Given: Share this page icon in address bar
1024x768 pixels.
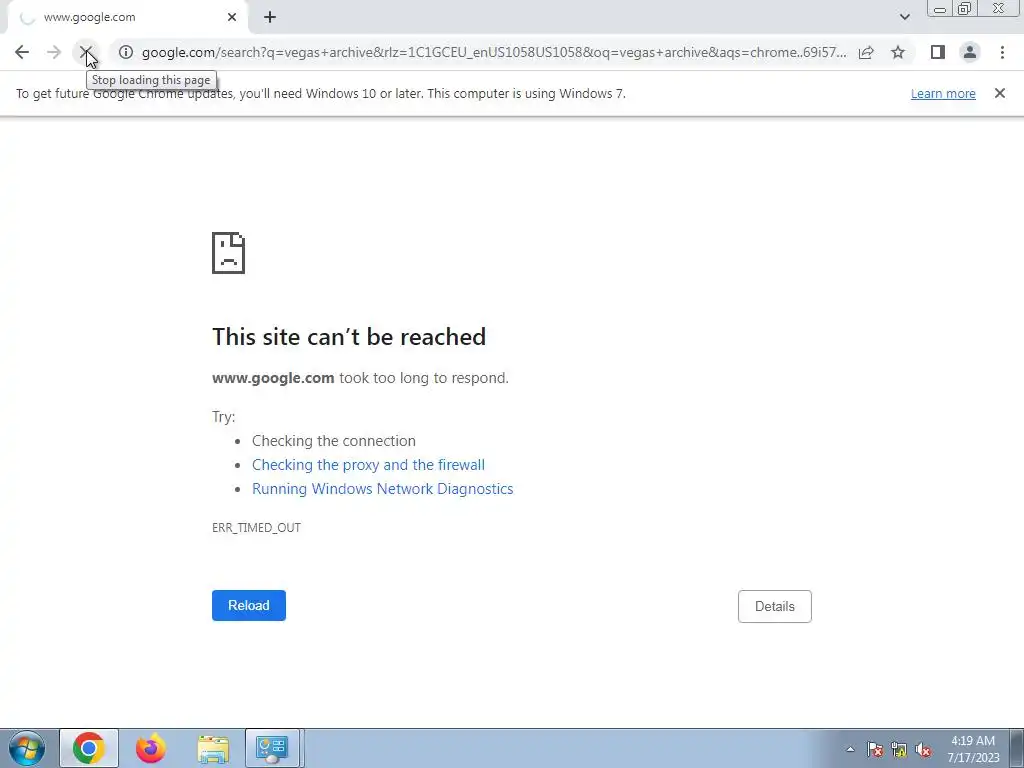Looking at the screenshot, I should 866,52.
